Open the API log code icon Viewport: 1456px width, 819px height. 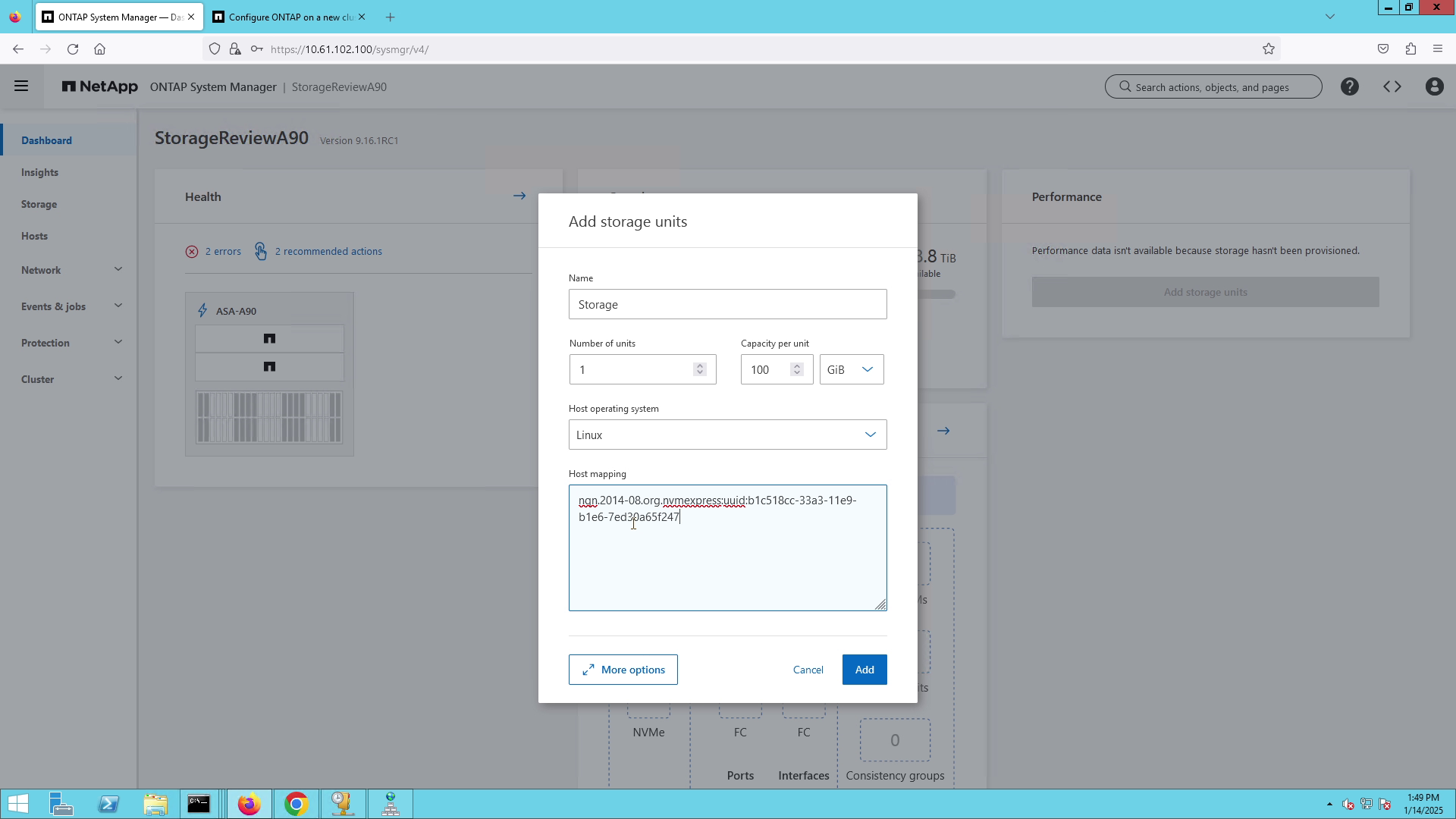point(1392,86)
